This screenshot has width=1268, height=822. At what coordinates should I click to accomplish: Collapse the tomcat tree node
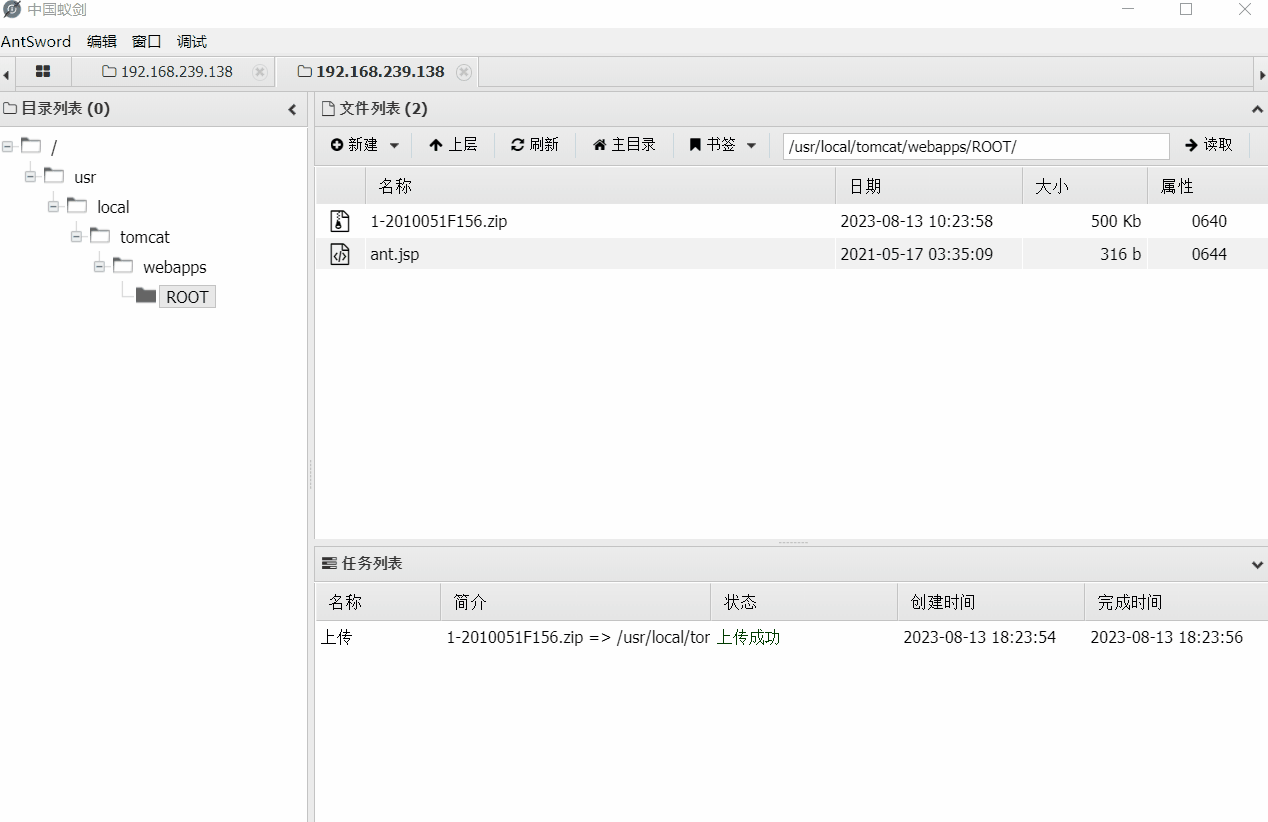[x=77, y=237]
